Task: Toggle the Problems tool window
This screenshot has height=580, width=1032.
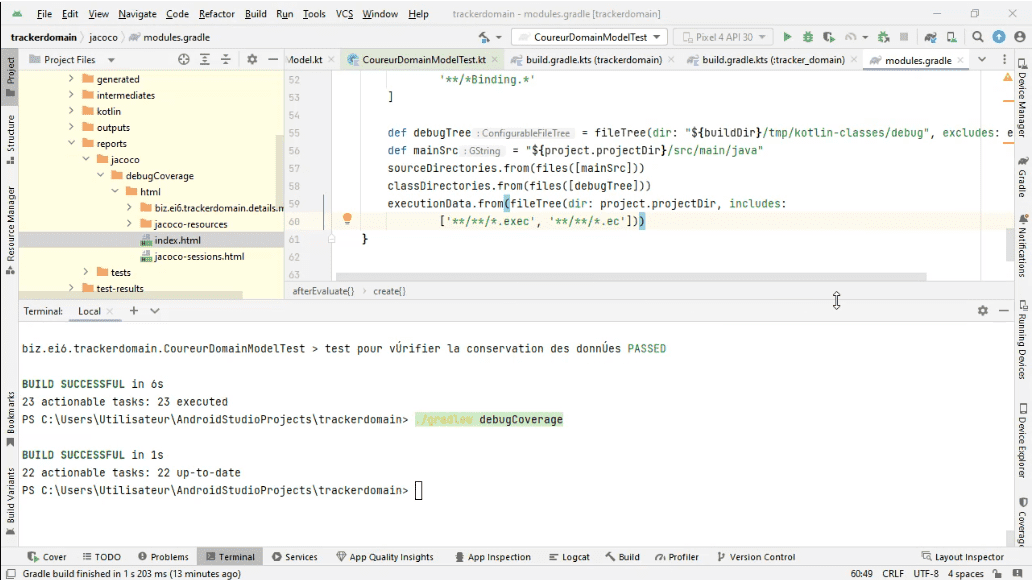Action: pos(163,556)
